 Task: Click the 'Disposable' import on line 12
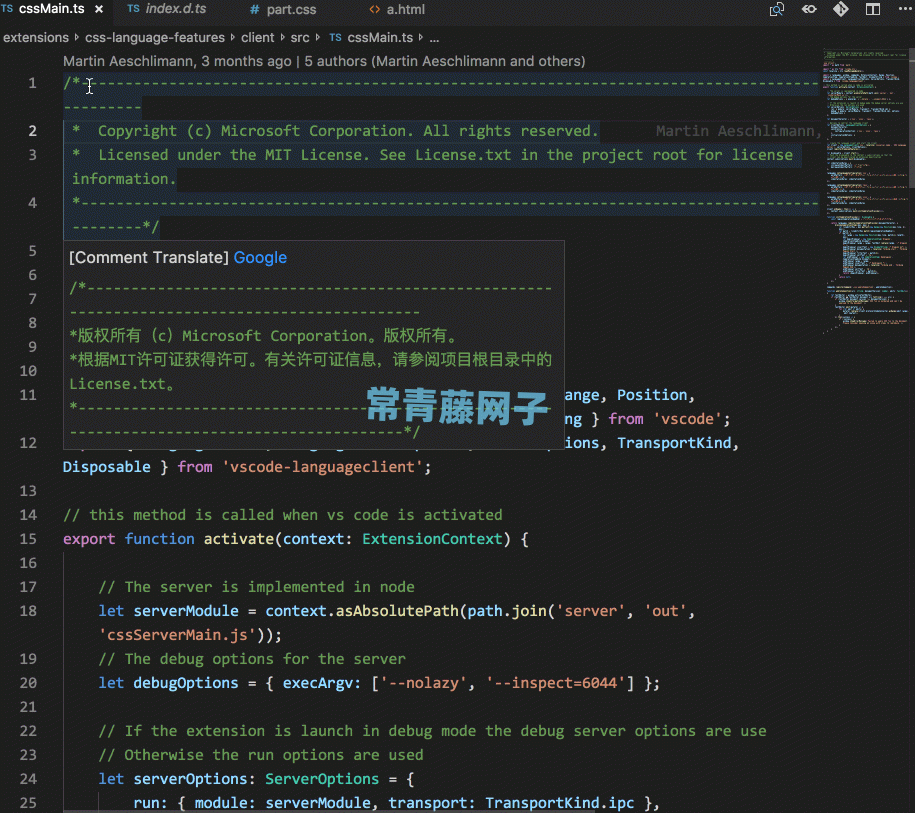(107, 467)
